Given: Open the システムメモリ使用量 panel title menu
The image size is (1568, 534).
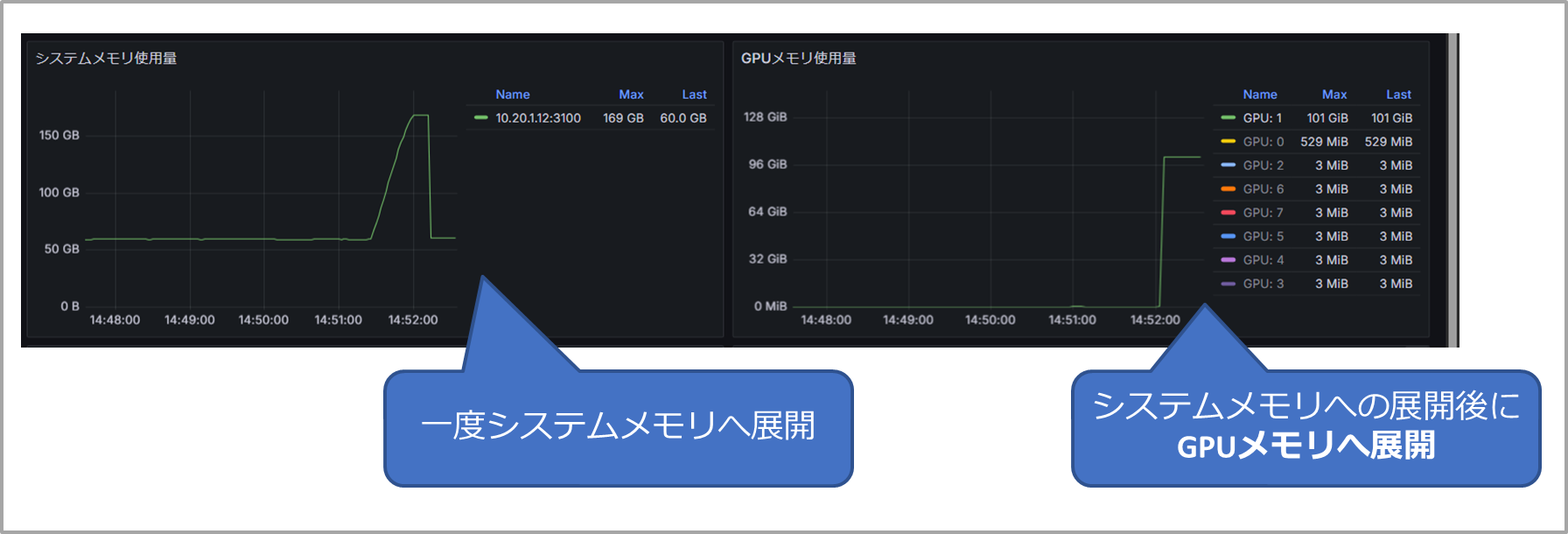Looking at the screenshot, I should (106, 59).
